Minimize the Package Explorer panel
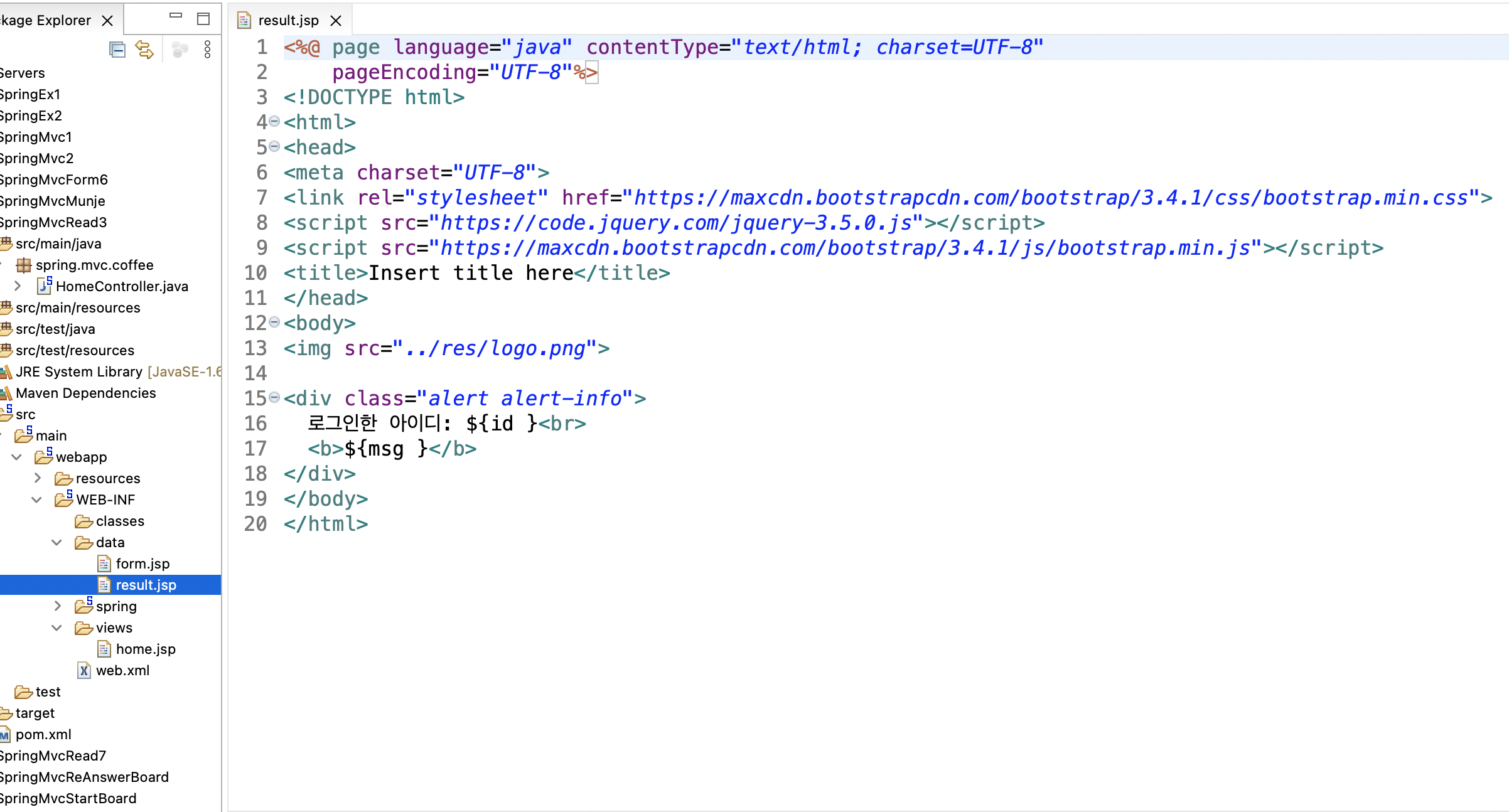Image resolution: width=1509 pixels, height=812 pixels. click(x=176, y=16)
